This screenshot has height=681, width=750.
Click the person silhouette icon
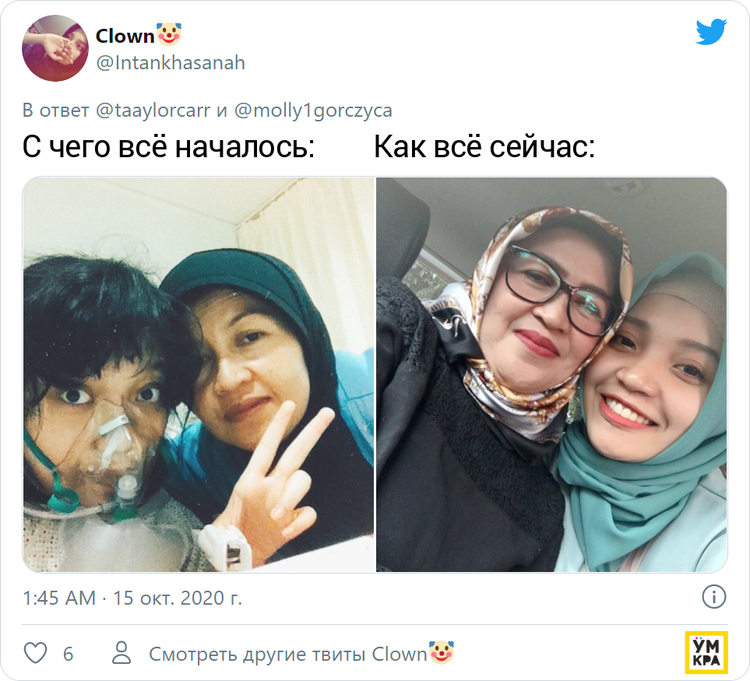(x=121, y=653)
